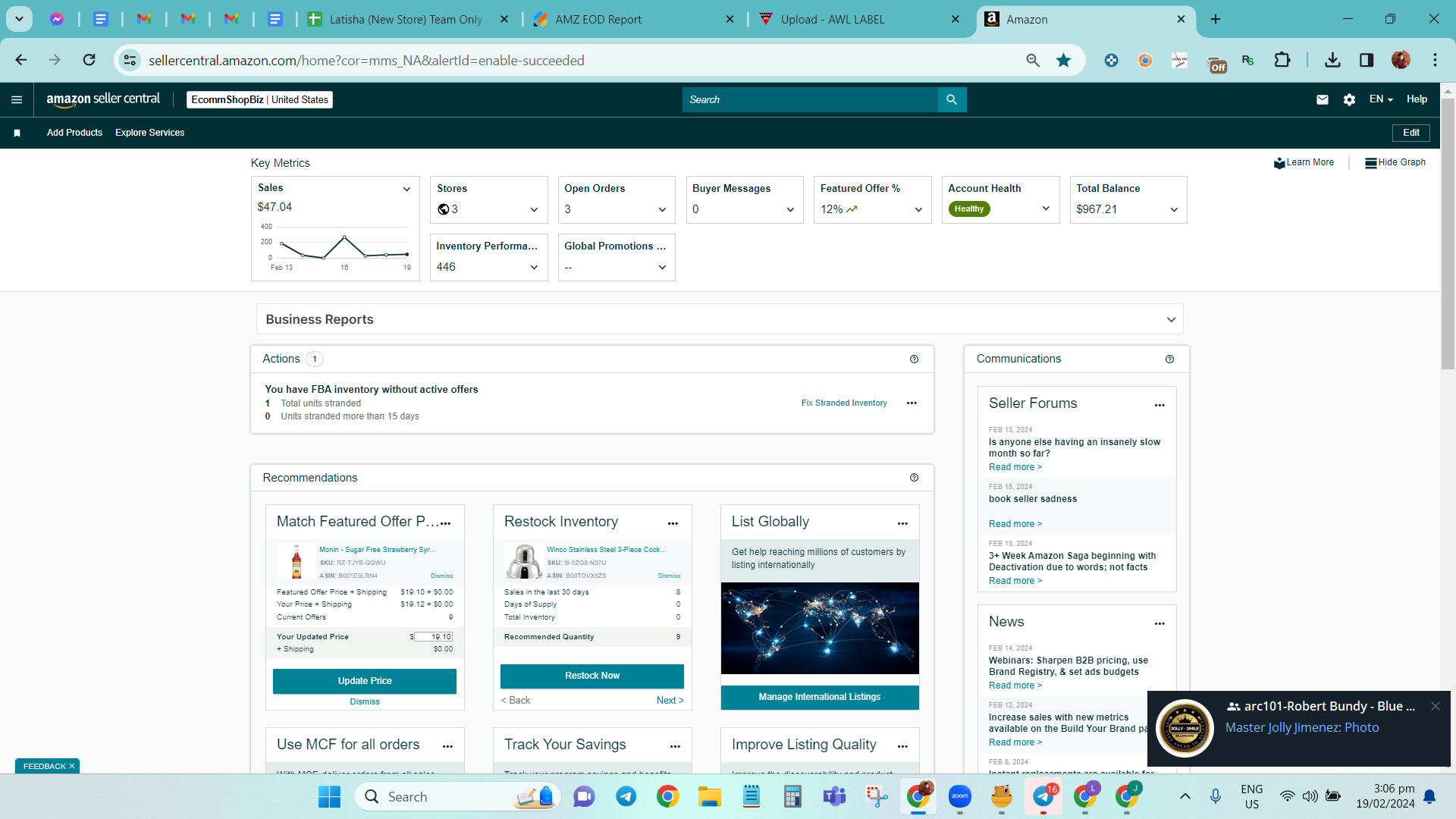Click the FEEDBACK tab button
The height and width of the screenshot is (819, 1456).
click(x=47, y=766)
